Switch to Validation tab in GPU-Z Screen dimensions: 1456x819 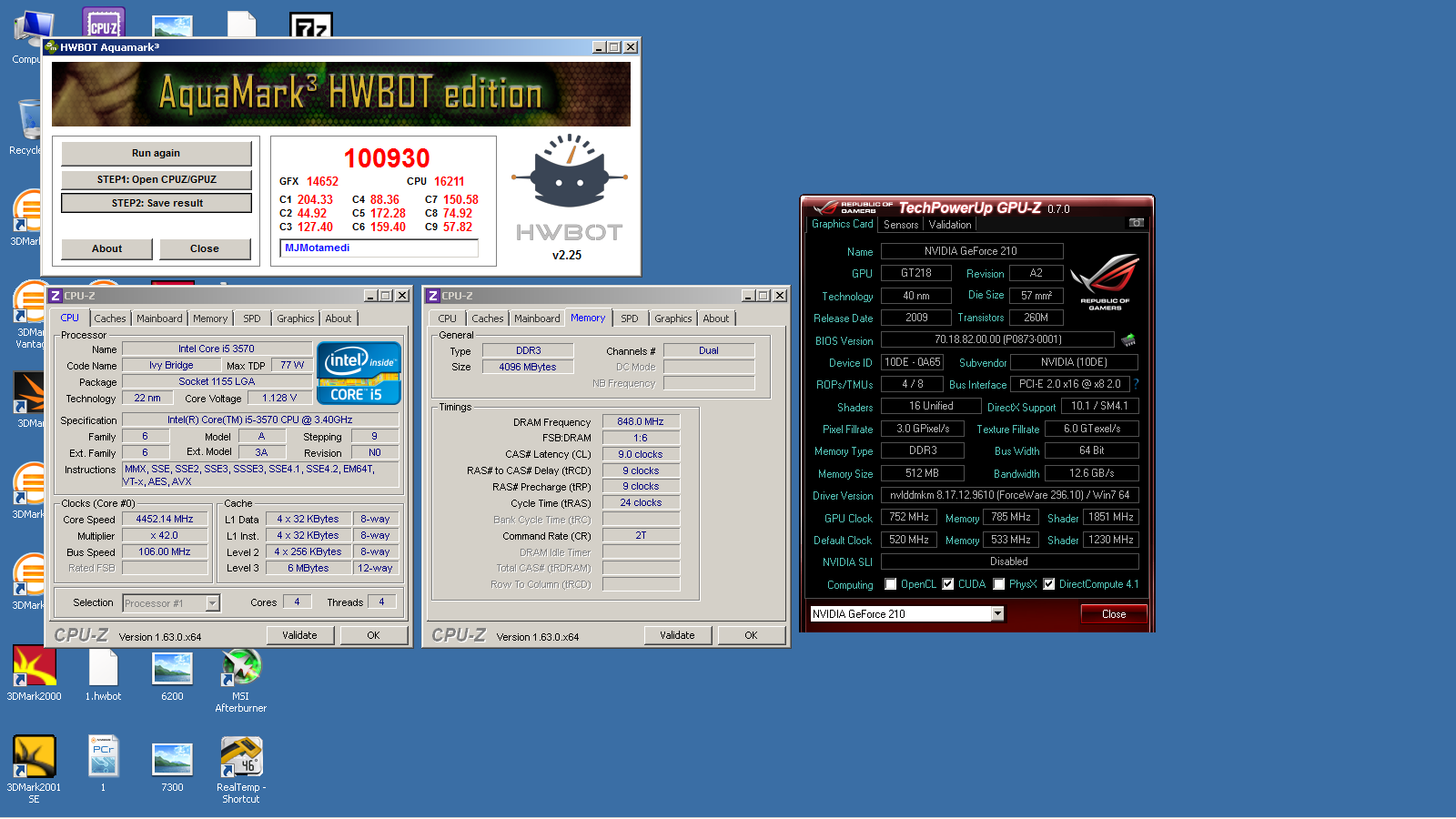pyautogui.click(x=950, y=225)
